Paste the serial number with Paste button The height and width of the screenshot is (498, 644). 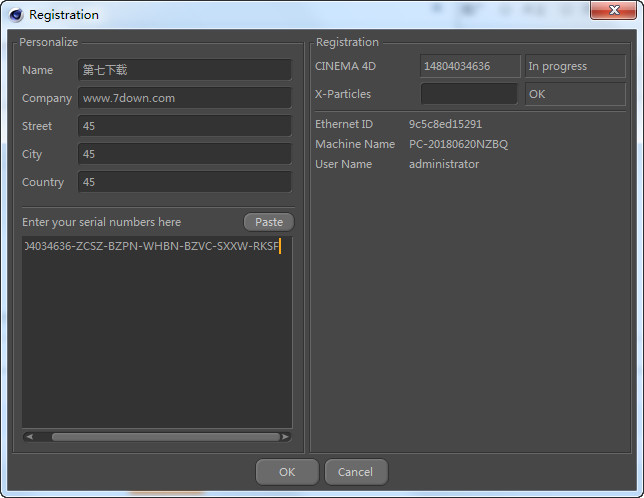pyautogui.click(x=269, y=222)
